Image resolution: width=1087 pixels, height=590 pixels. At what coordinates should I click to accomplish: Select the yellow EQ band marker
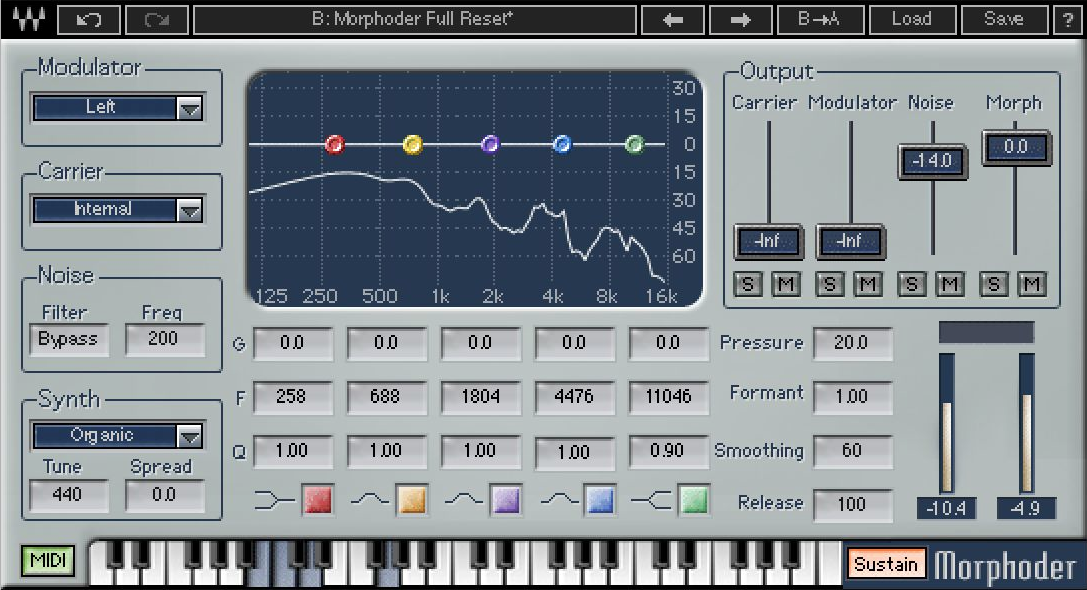coord(412,144)
